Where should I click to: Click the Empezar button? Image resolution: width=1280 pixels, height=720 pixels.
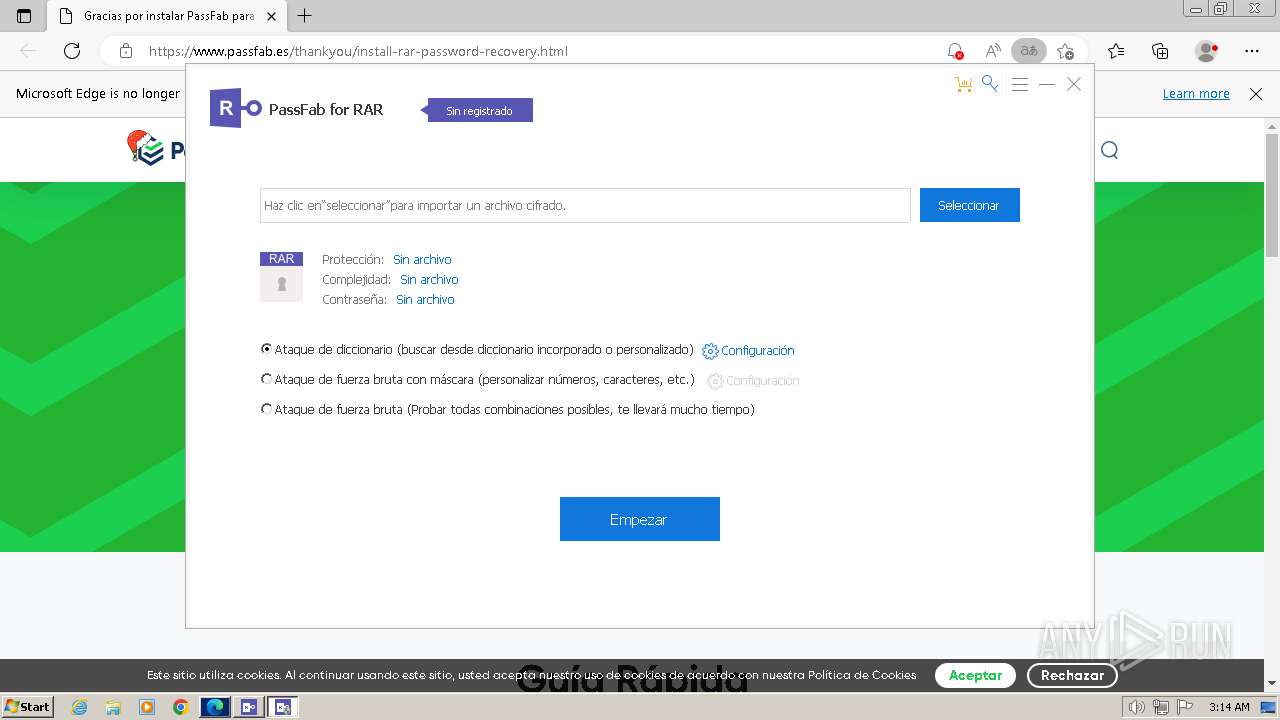(640, 519)
